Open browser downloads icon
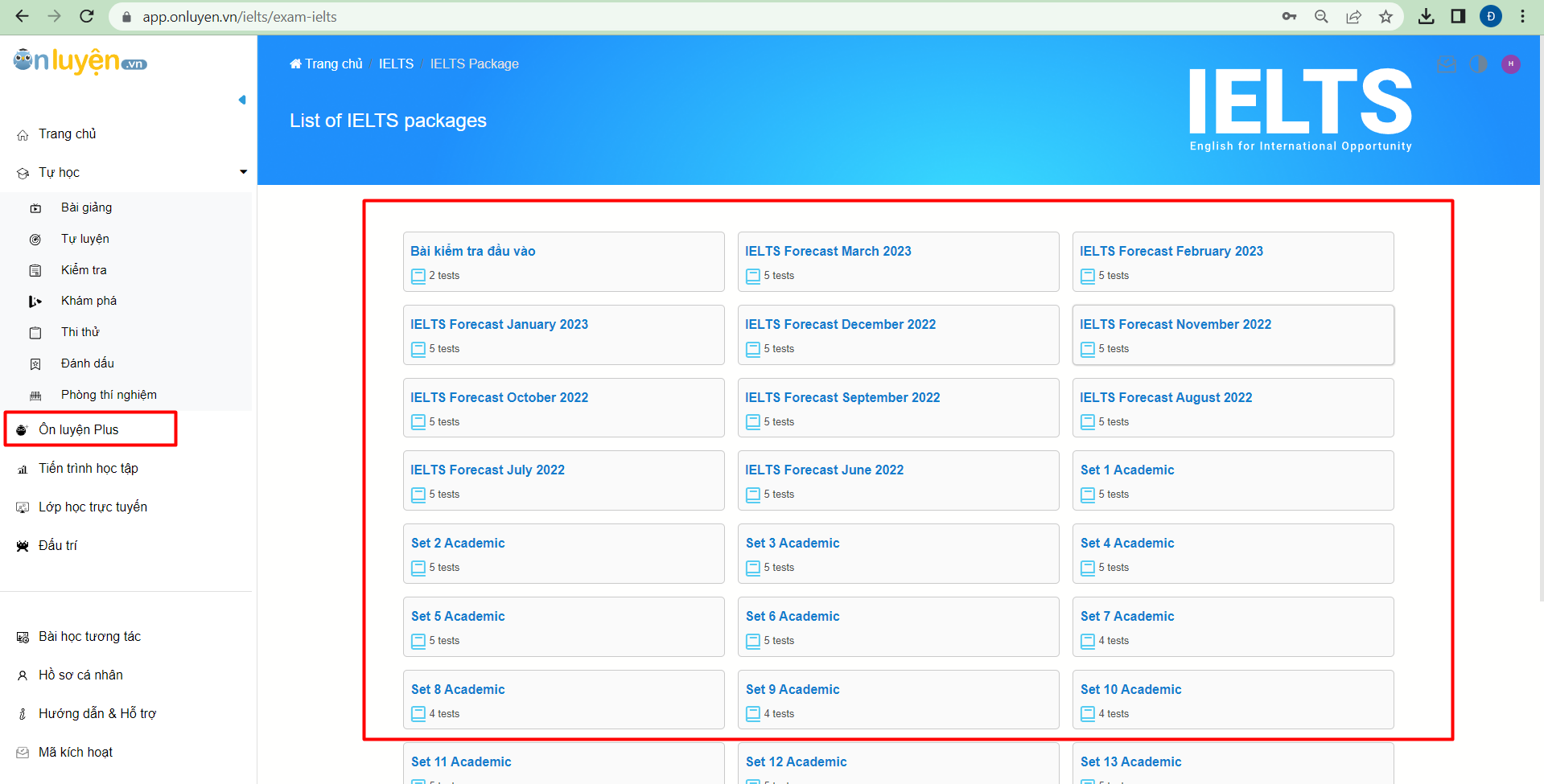 point(1426,16)
